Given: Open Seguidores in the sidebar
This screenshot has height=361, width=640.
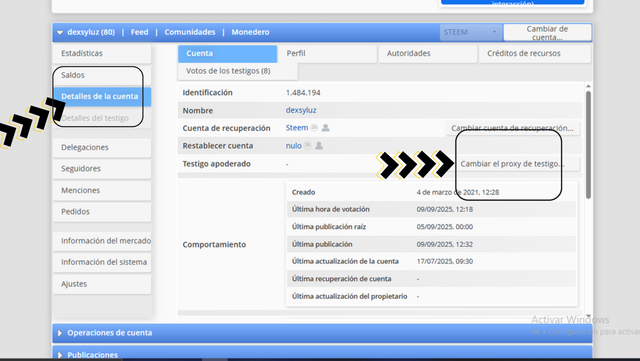Looking at the screenshot, I should (x=102, y=169).
